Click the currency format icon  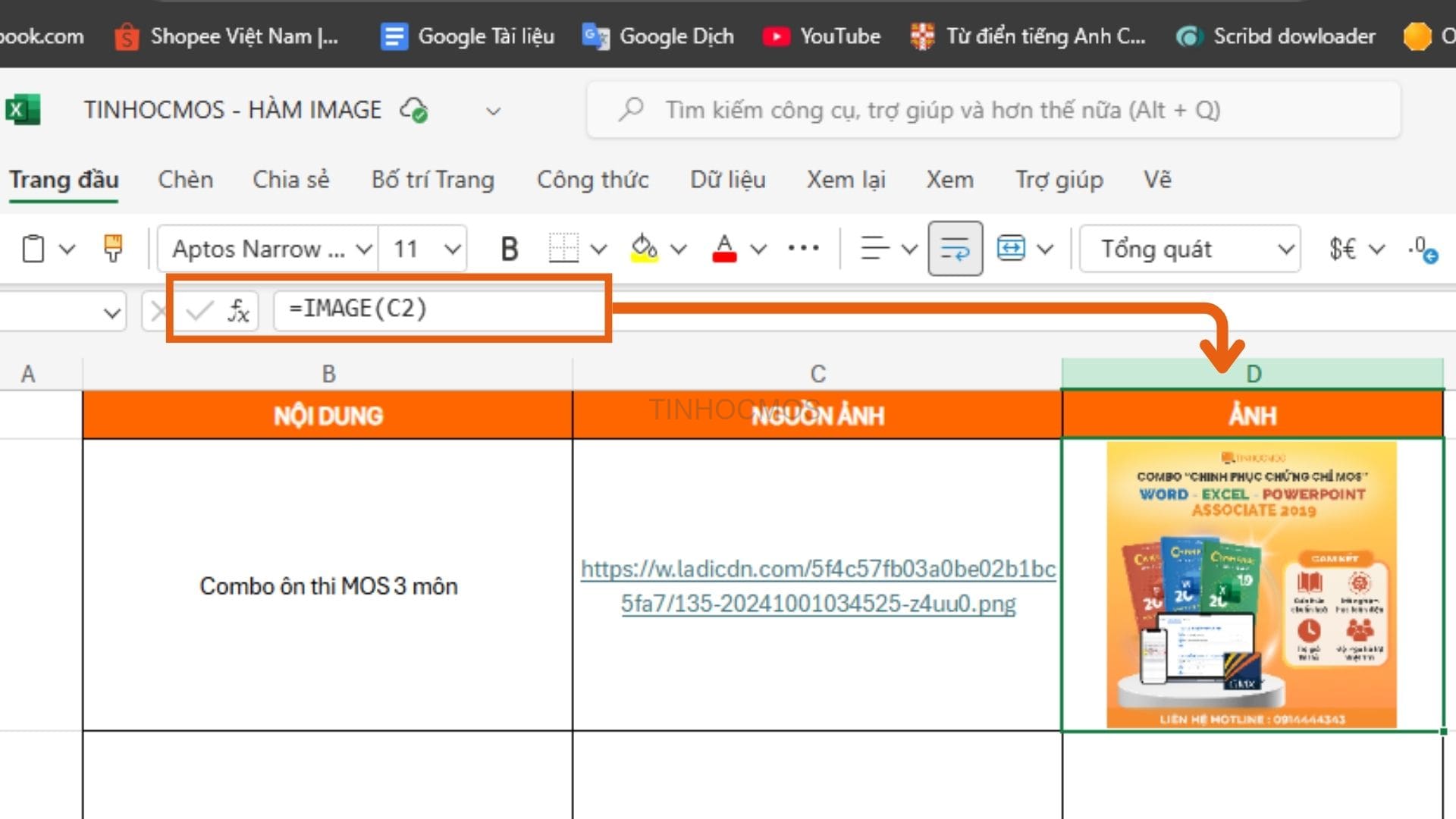point(1342,249)
